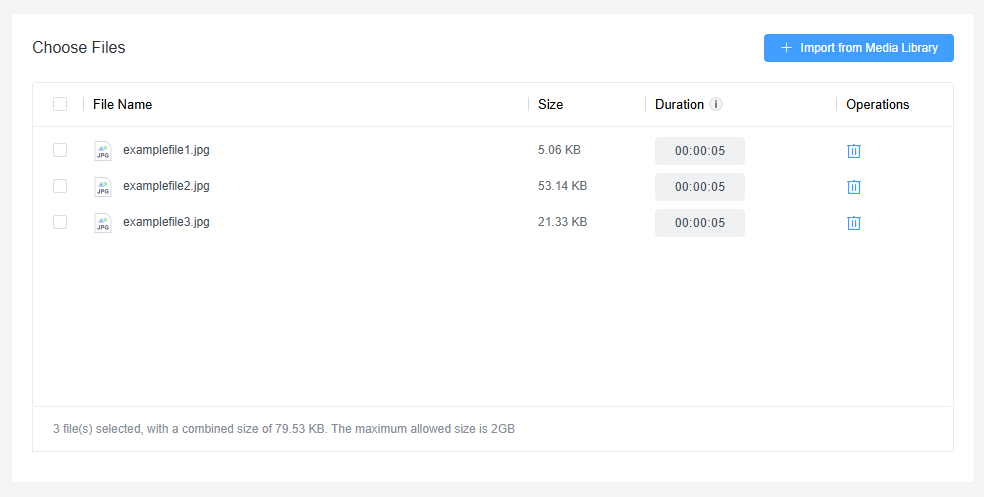Image resolution: width=984 pixels, height=497 pixels.
Task: Delete examplefile2.jpg using its trash icon
Action: (x=853, y=187)
